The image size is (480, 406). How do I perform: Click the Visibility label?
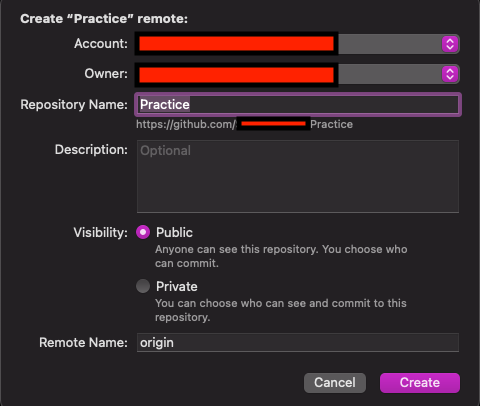tap(100, 232)
